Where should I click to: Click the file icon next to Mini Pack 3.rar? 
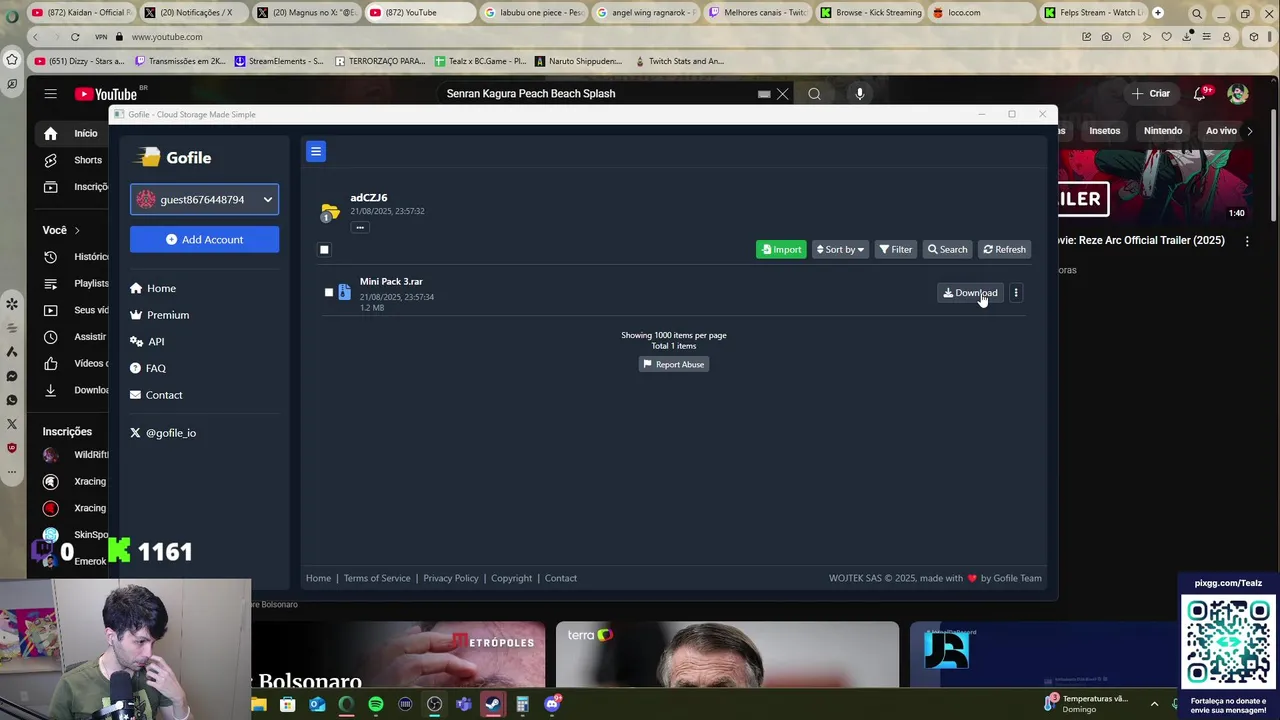344,292
